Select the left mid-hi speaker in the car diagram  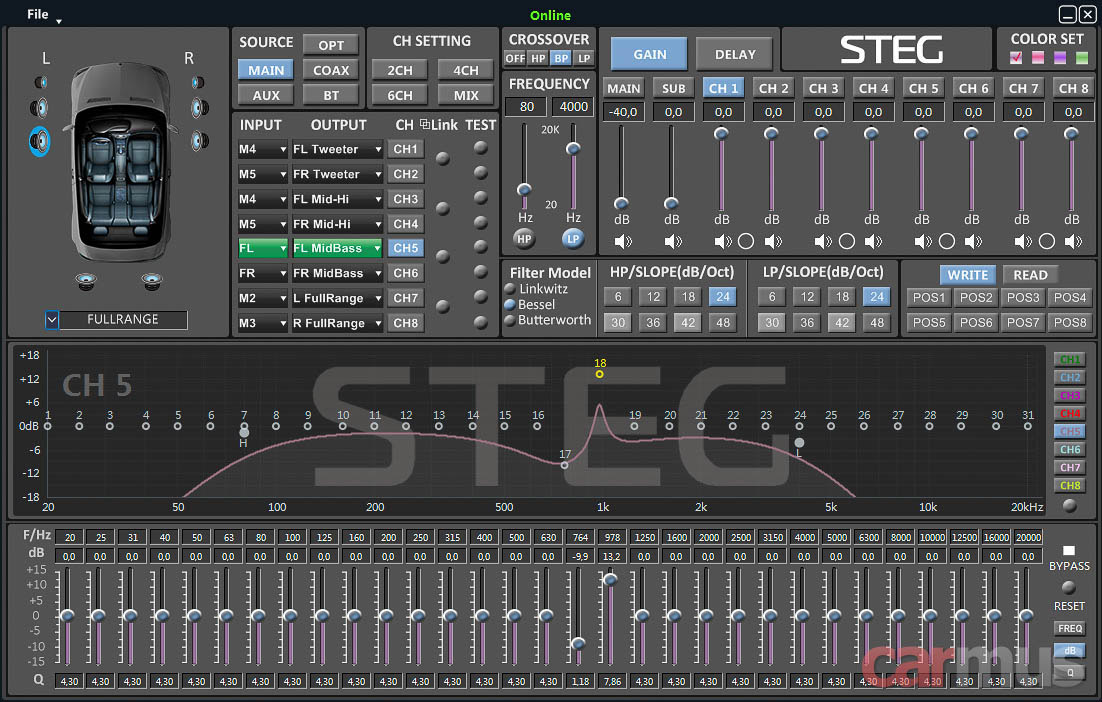tap(39, 108)
